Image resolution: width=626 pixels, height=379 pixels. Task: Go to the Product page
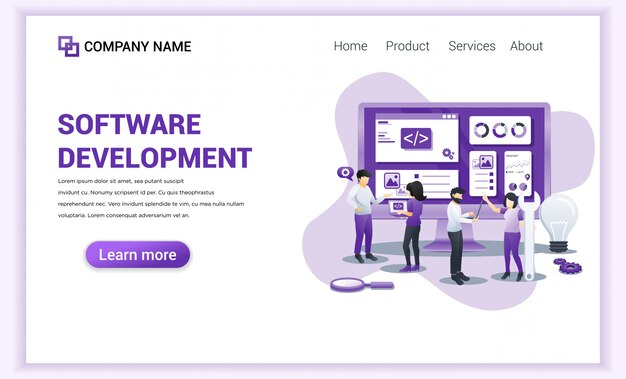pos(407,46)
